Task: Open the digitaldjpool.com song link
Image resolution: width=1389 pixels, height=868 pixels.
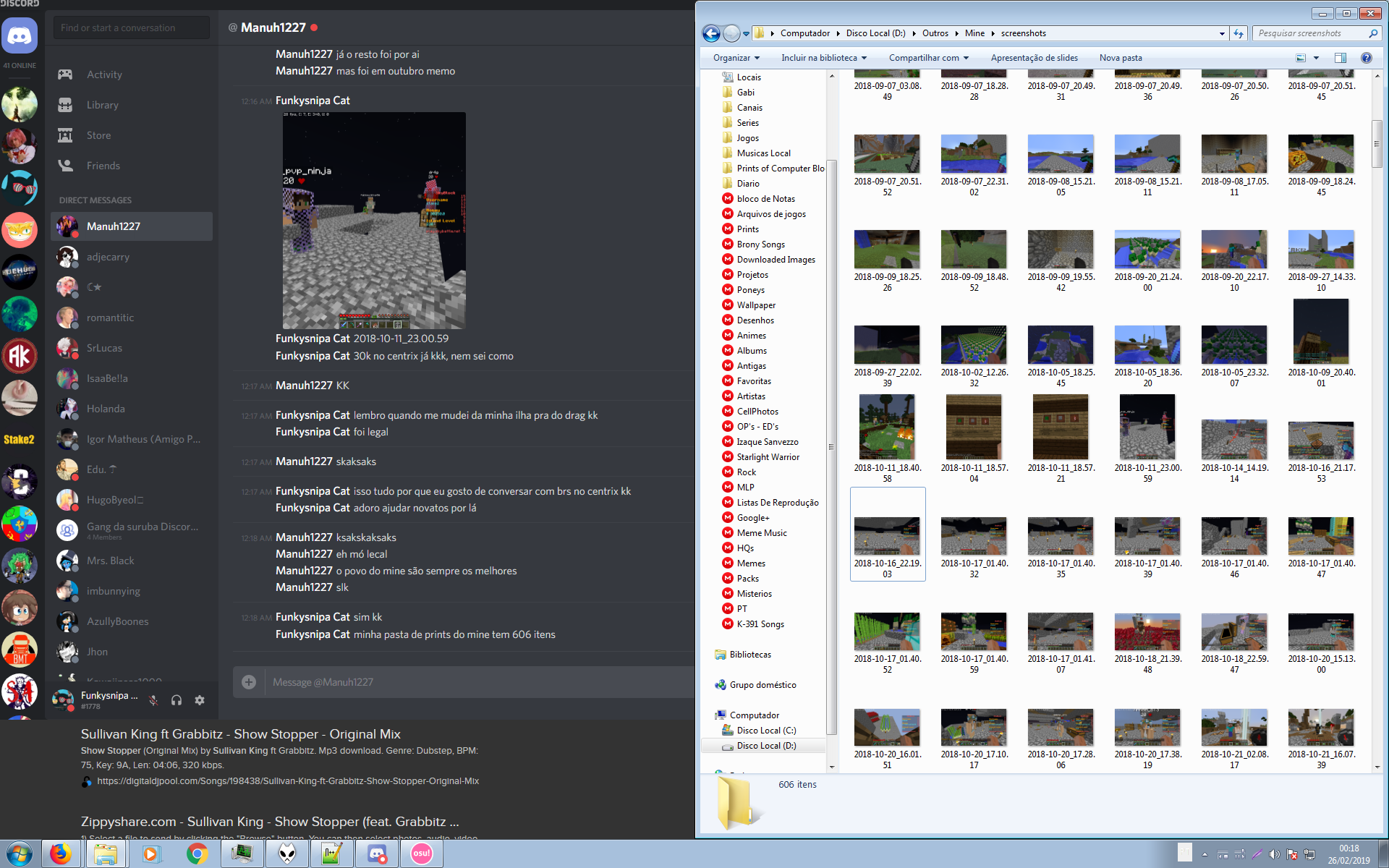Action: pyautogui.click(x=288, y=781)
